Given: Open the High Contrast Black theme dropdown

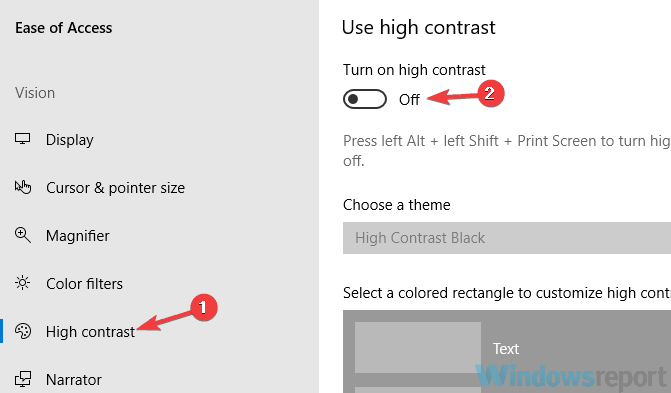Looking at the screenshot, I should click(x=507, y=238).
